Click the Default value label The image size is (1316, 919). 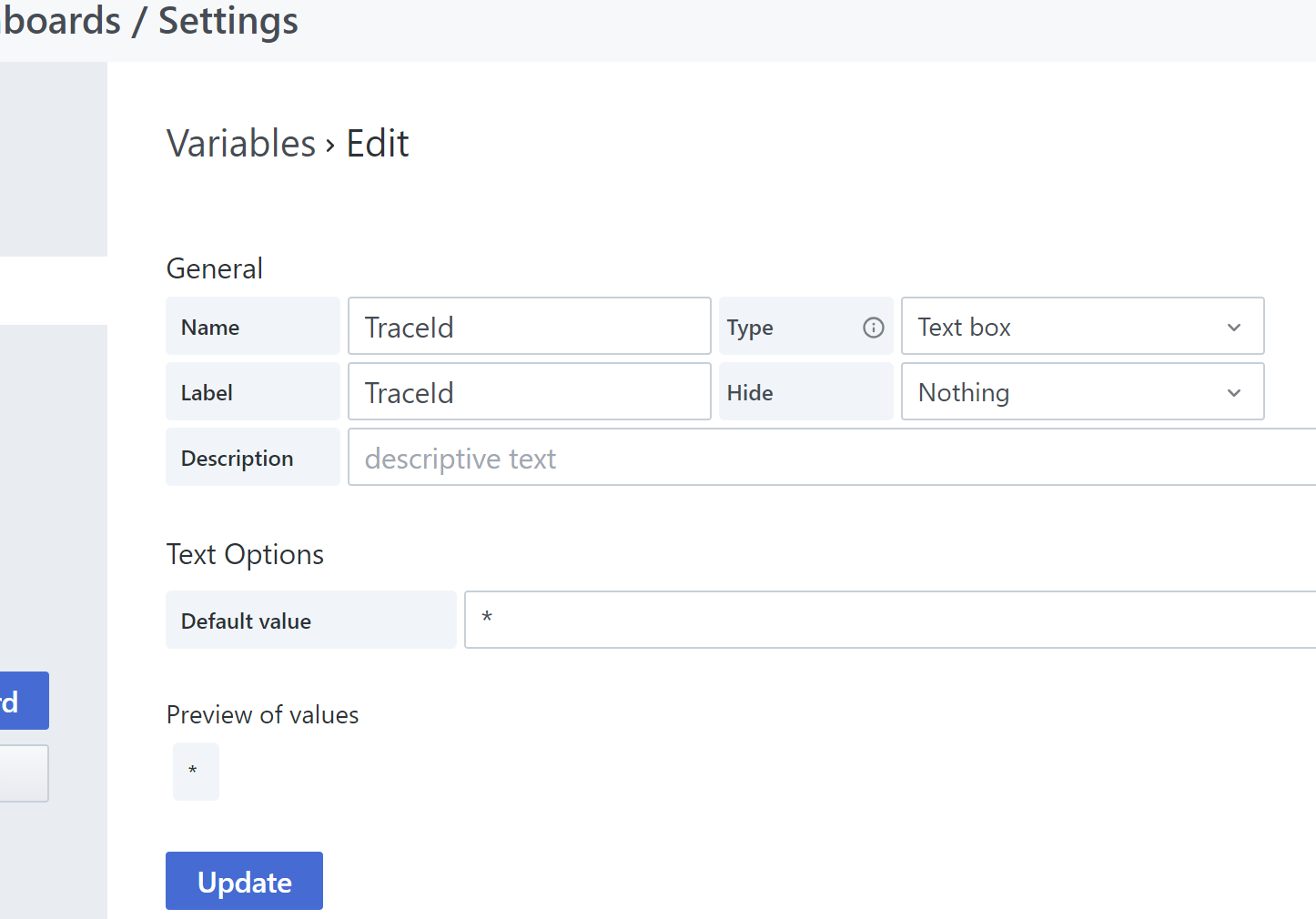pos(247,621)
